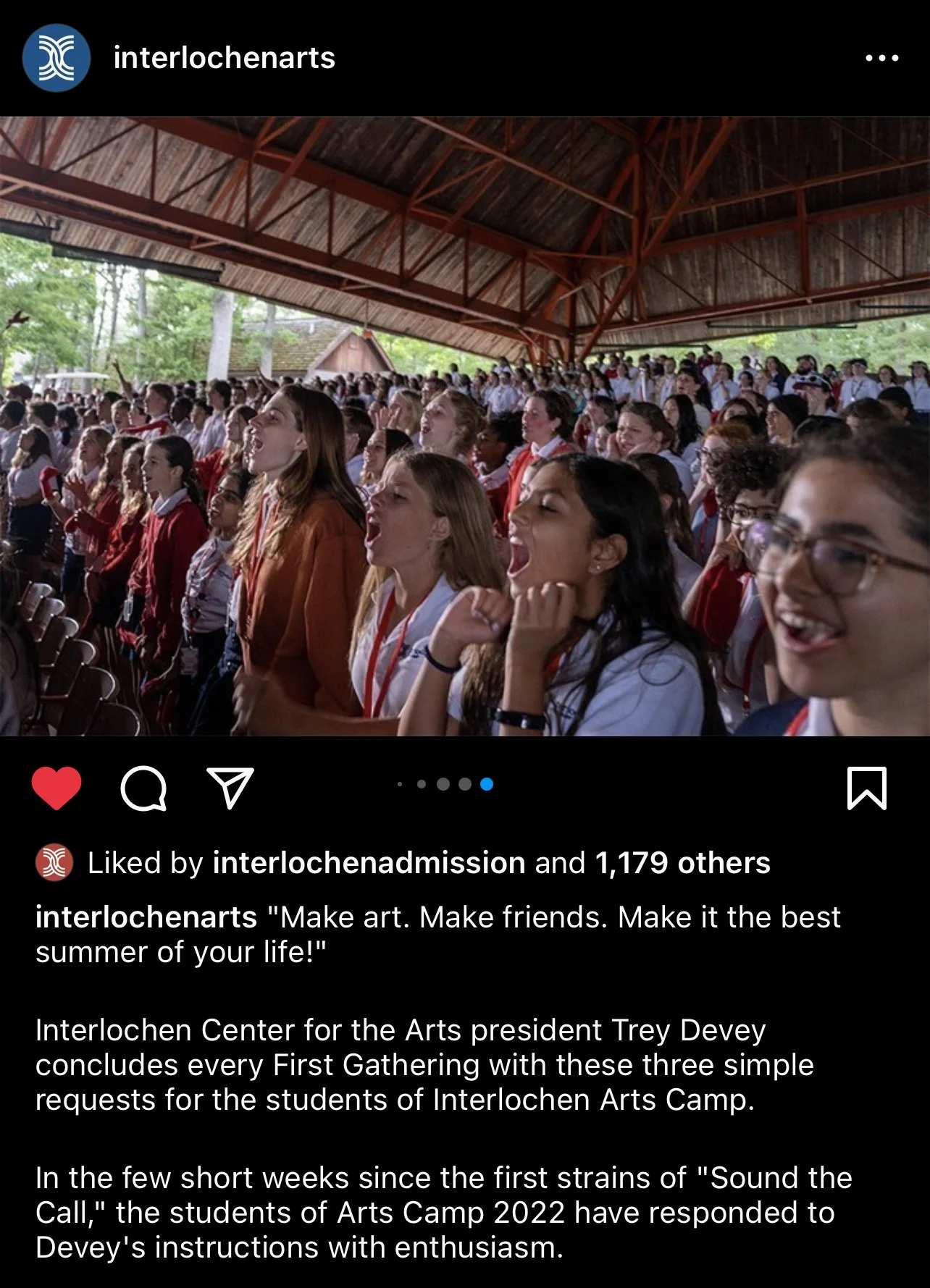Viewport: 930px width, 1288px height.
Task: Select the third carousel page dot
Action: pyautogui.click(x=443, y=784)
